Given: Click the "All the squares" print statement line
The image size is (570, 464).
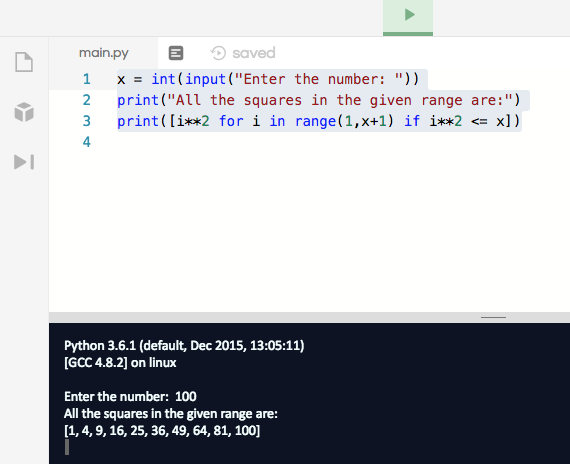Looking at the screenshot, I should 319,100.
